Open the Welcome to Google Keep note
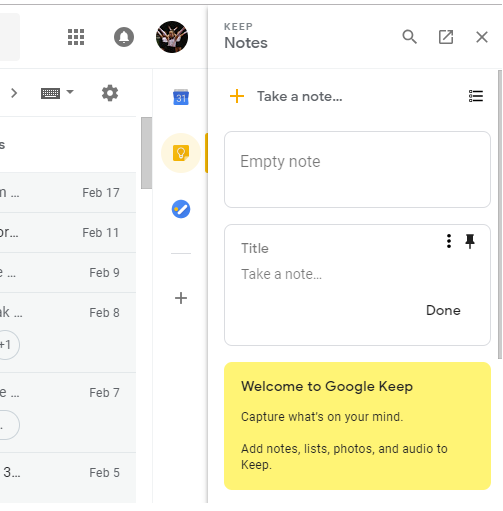 [357, 426]
